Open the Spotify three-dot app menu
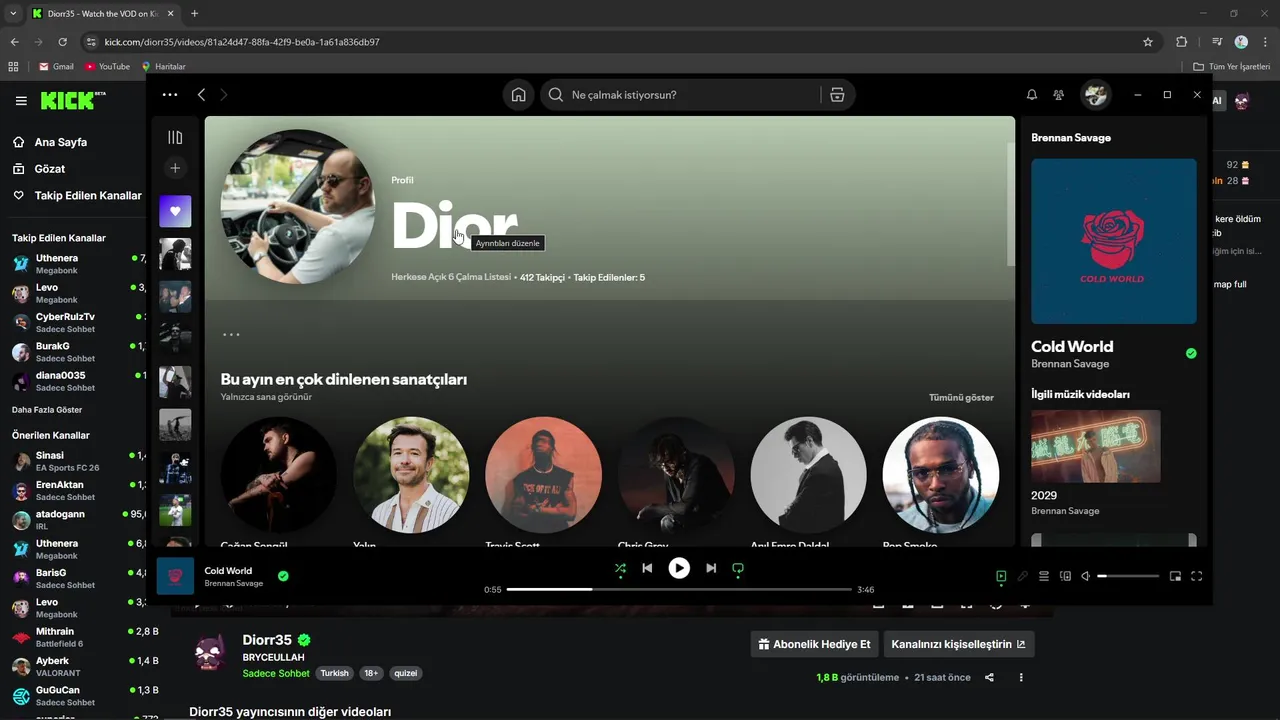 170,95
